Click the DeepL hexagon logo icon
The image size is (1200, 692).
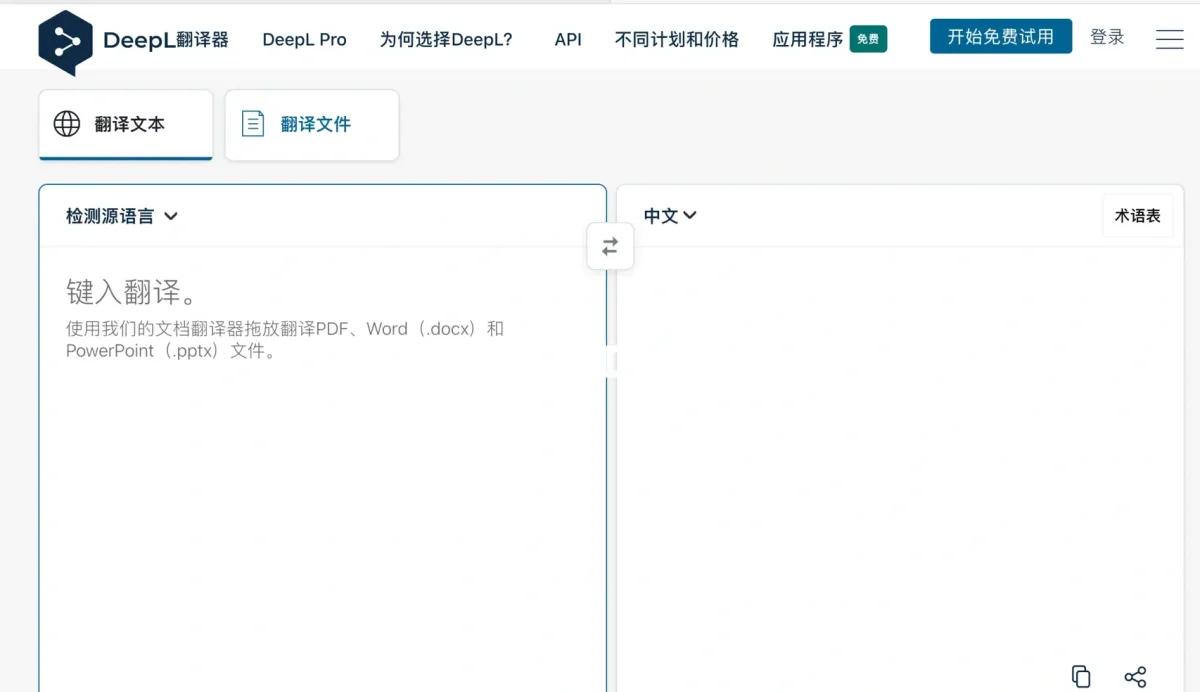click(66, 40)
